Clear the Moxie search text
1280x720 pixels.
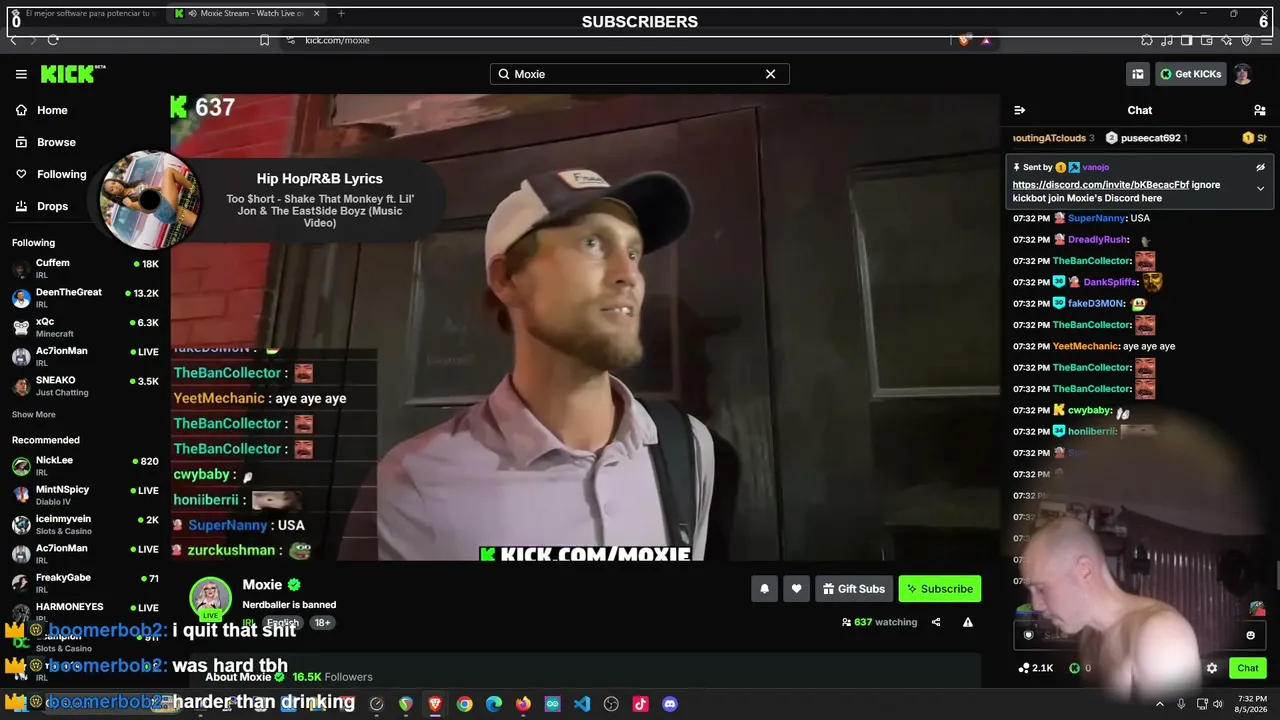tap(770, 74)
